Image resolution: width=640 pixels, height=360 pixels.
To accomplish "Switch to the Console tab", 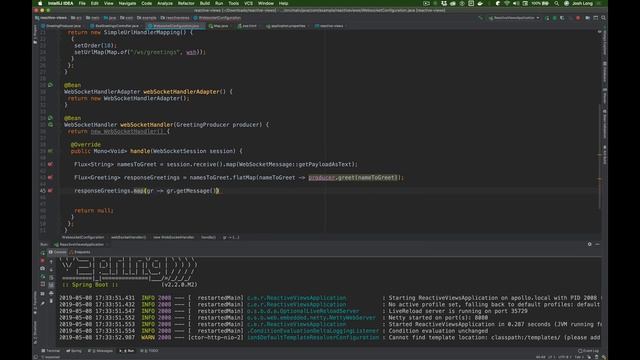I will pos(58,252).
